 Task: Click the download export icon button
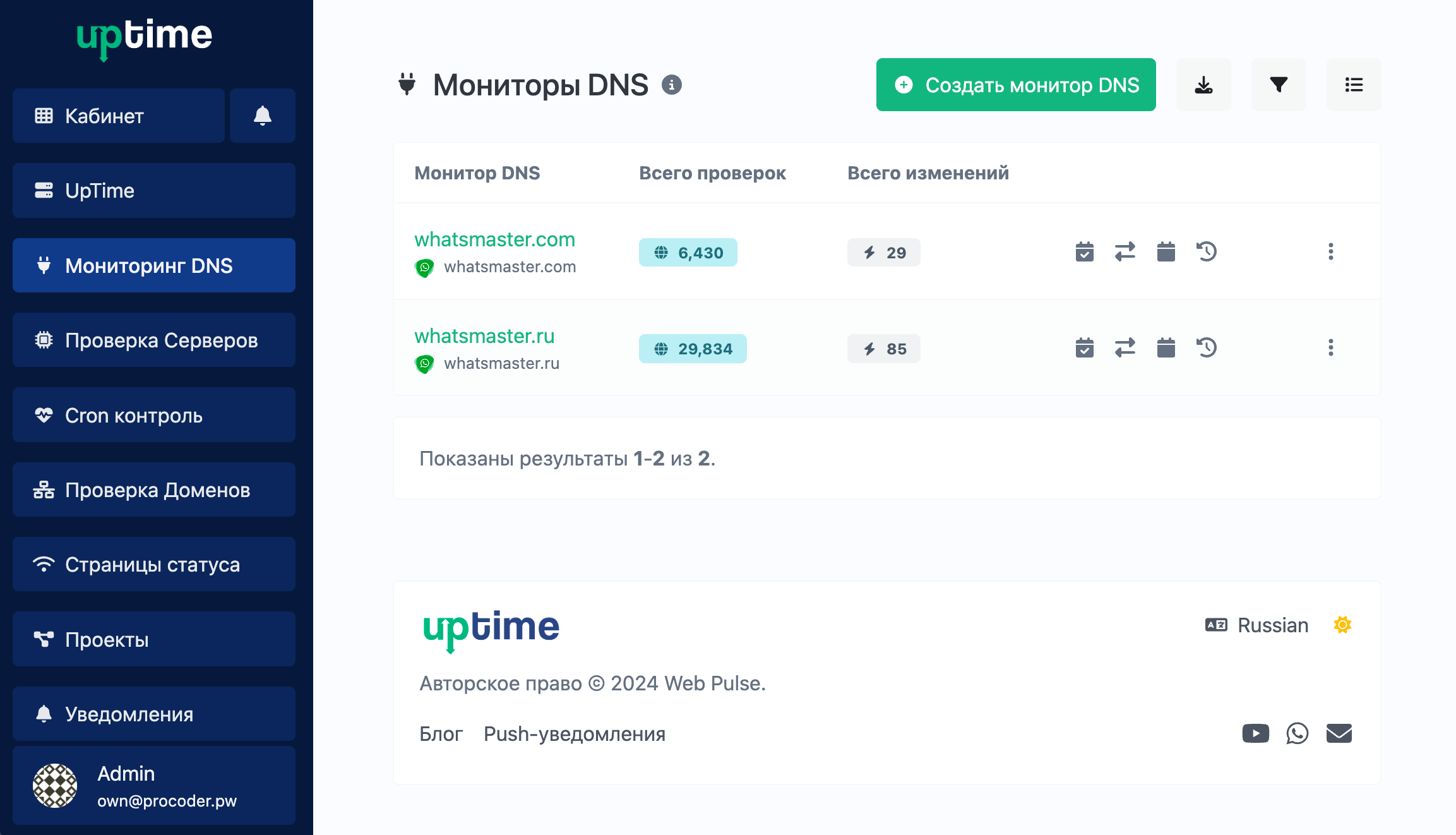1203,85
